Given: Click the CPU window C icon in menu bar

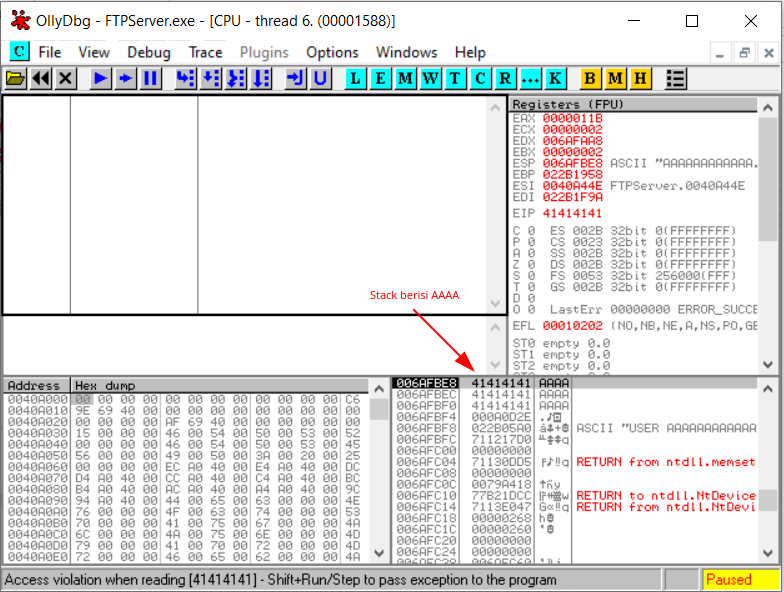Looking at the screenshot, I should [x=20, y=52].
